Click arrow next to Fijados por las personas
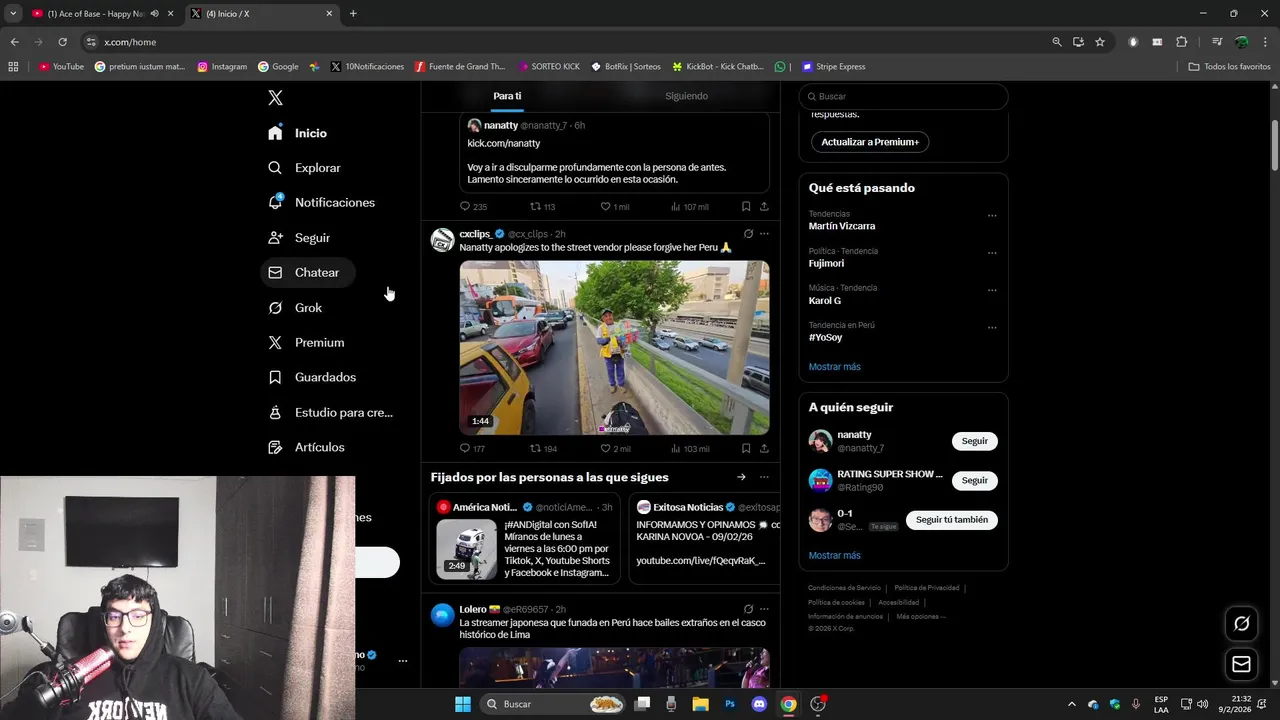 point(741,477)
